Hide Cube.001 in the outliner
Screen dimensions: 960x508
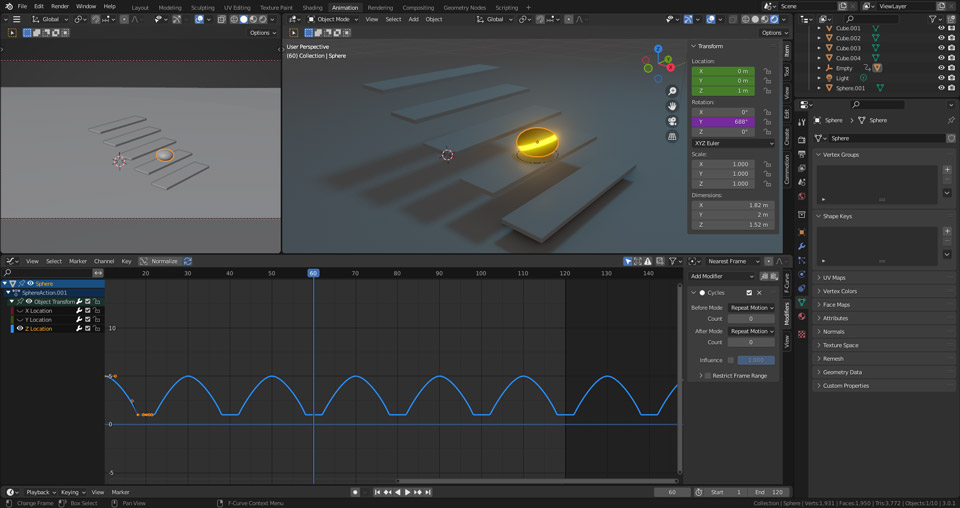point(941,28)
